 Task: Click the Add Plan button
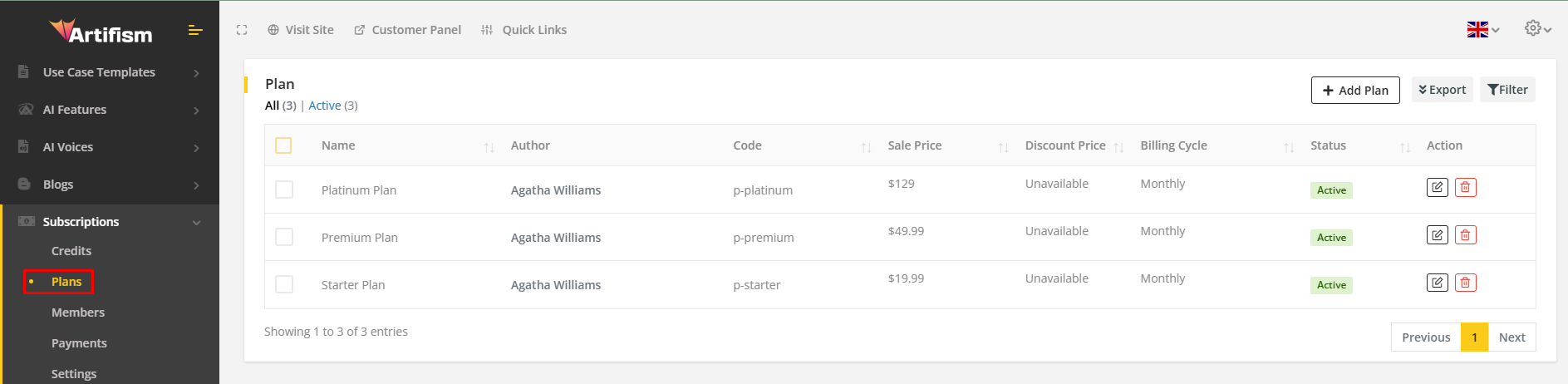pyautogui.click(x=1354, y=90)
